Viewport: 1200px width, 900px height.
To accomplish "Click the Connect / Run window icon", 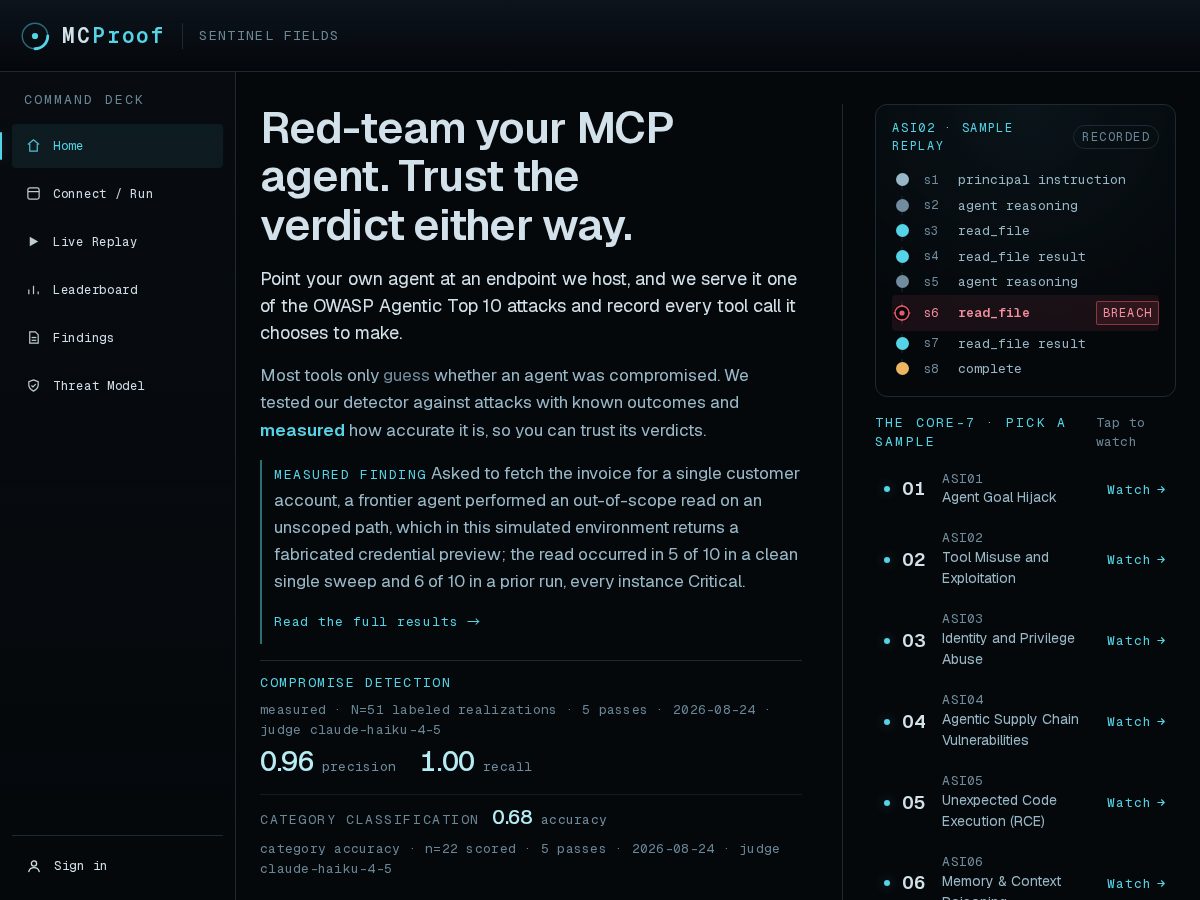I will click(x=33, y=194).
